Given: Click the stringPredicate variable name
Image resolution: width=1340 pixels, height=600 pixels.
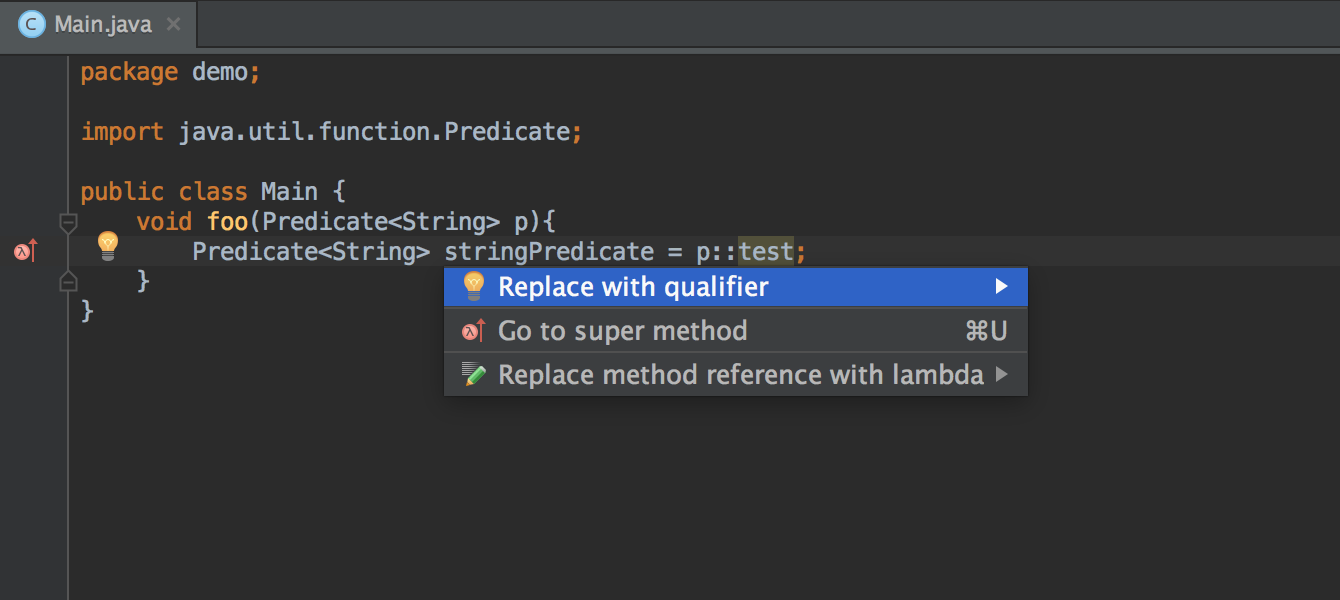Looking at the screenshot, I should coord(548,251).
